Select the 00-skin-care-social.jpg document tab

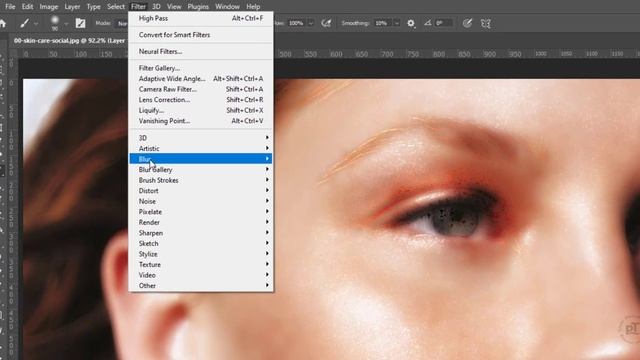(69, 40)
